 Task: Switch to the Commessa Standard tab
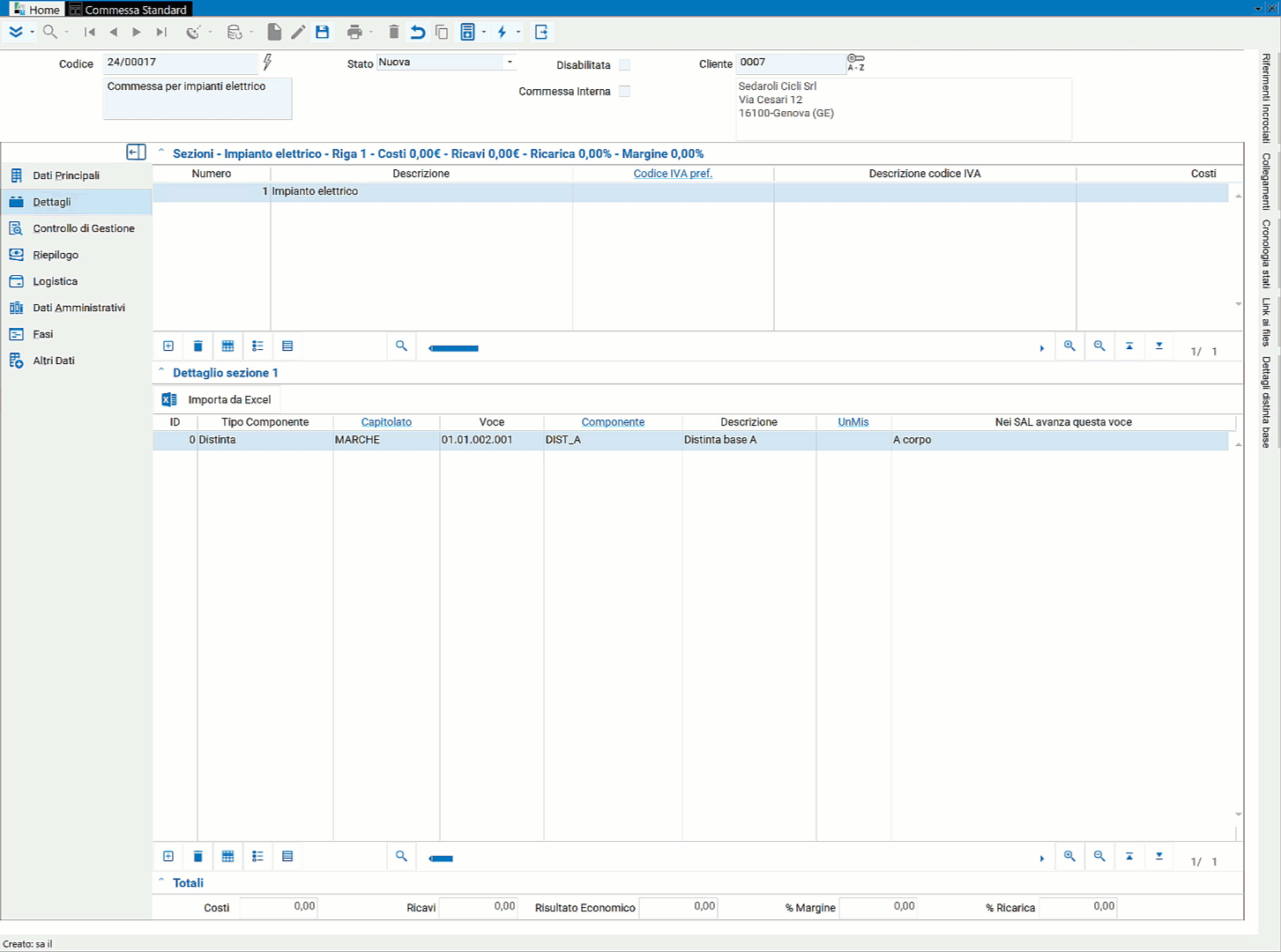129,9
